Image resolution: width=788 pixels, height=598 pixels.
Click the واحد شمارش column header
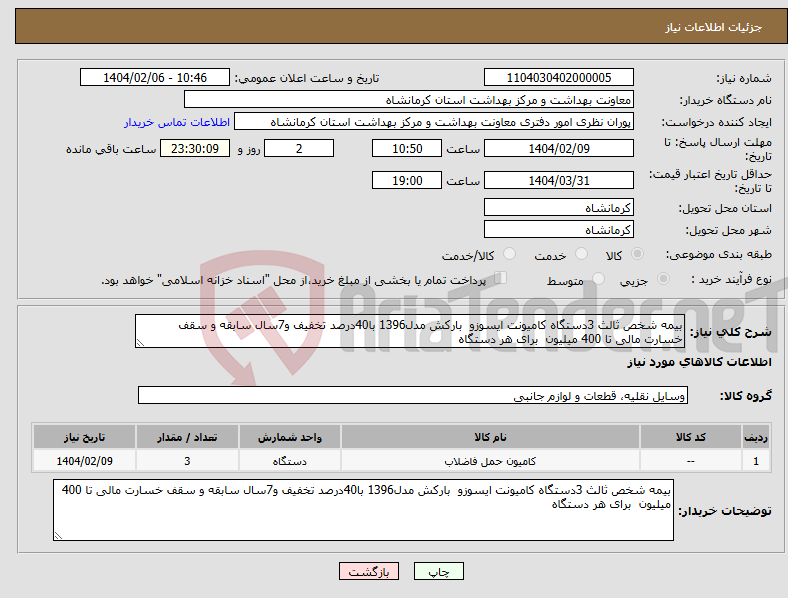290,437
